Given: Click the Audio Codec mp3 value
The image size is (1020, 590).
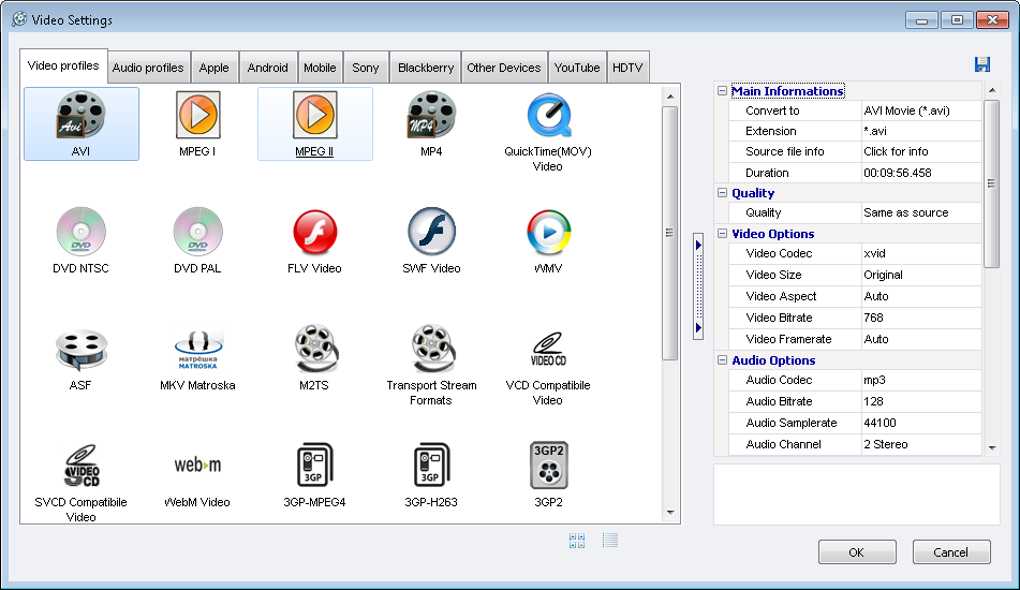Looking at the screenshot, I should click(921, 380).
